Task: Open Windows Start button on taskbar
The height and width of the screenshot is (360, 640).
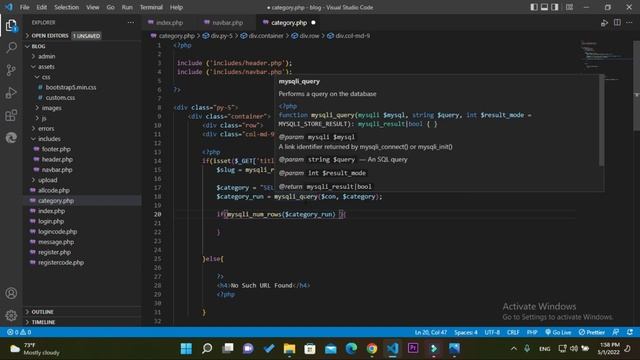Action: [187, 348]
